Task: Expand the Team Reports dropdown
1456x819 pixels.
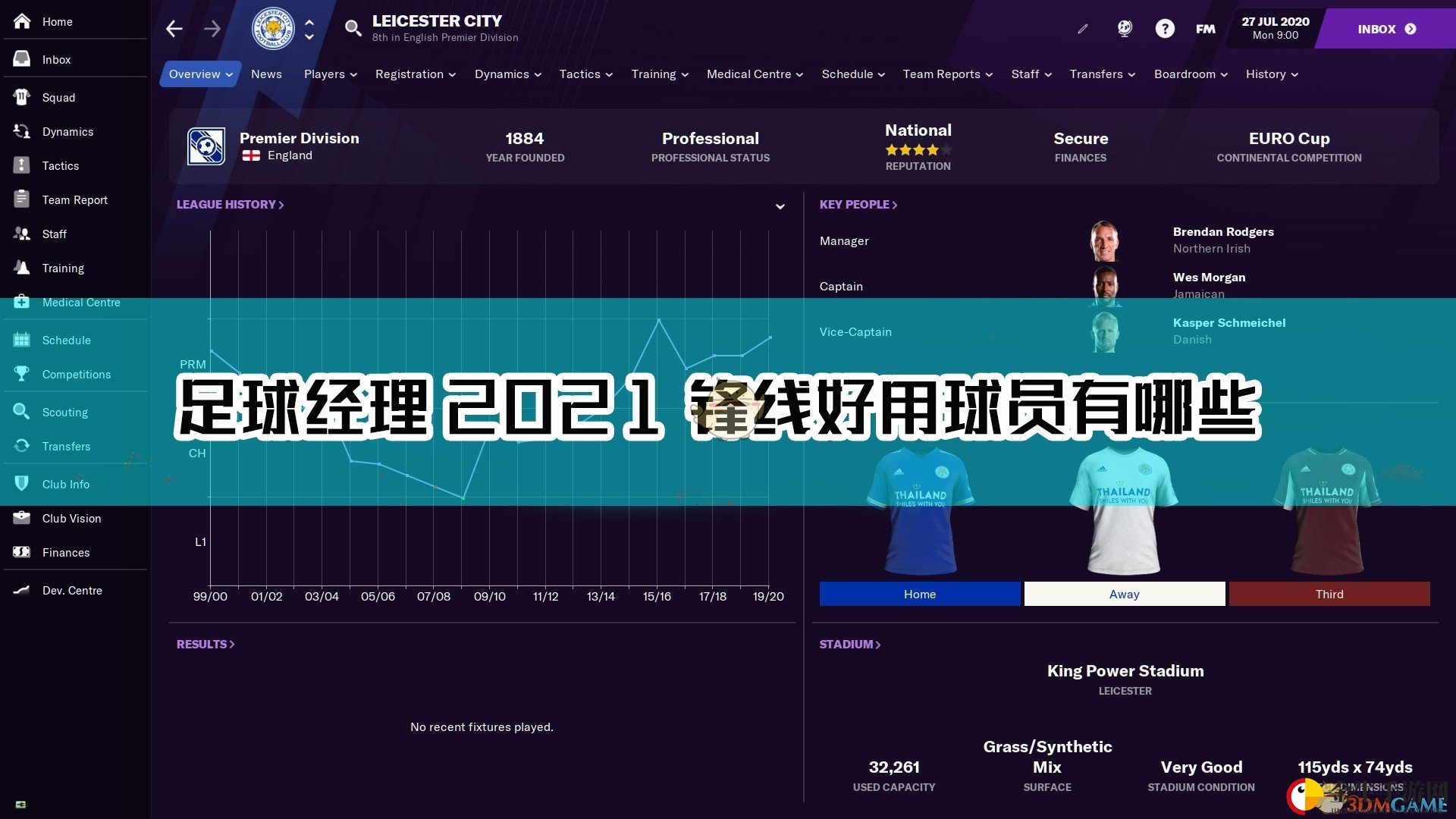Action: click(948, 74)
